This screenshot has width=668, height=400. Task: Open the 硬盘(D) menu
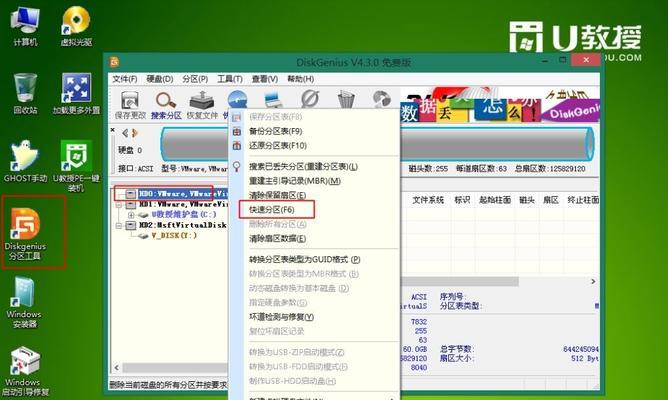160,79
